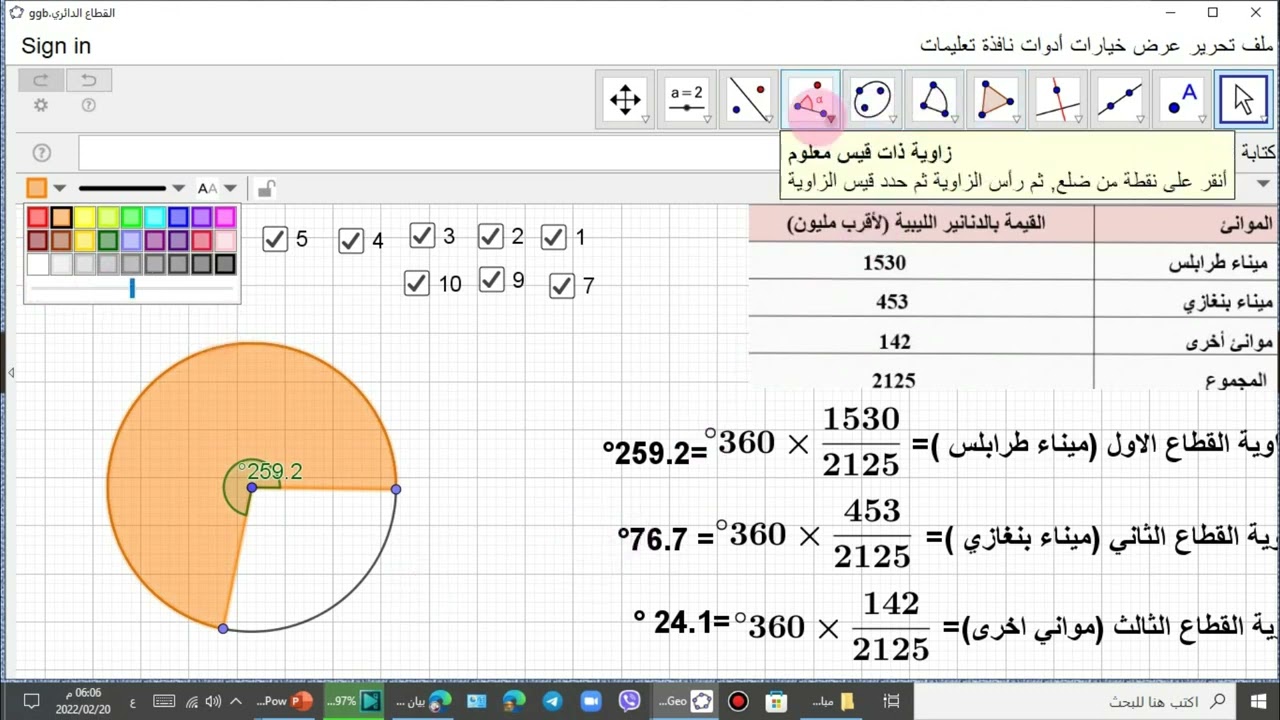Uncheck checkbox labeled 7
The width and height of the screenshot is (1280, 720).
pos(562,286)
